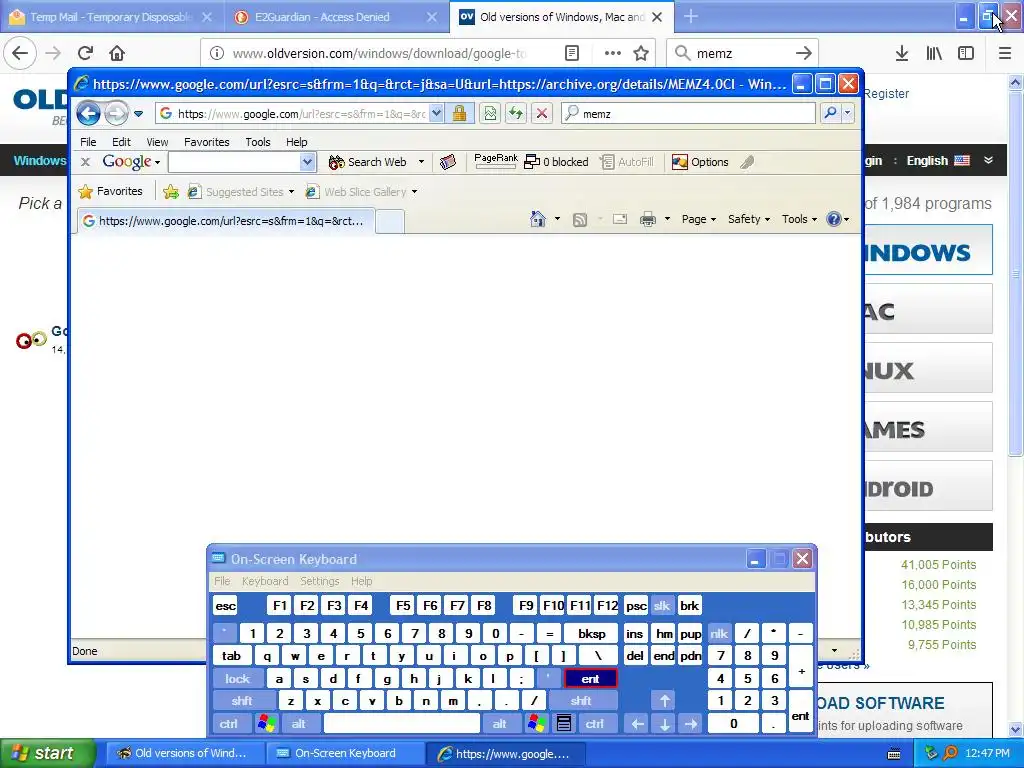Switch to Temp Mail Firefox tab
Image resolution: width=1024 pixels, height=768 pixels.
click(110, 17)
